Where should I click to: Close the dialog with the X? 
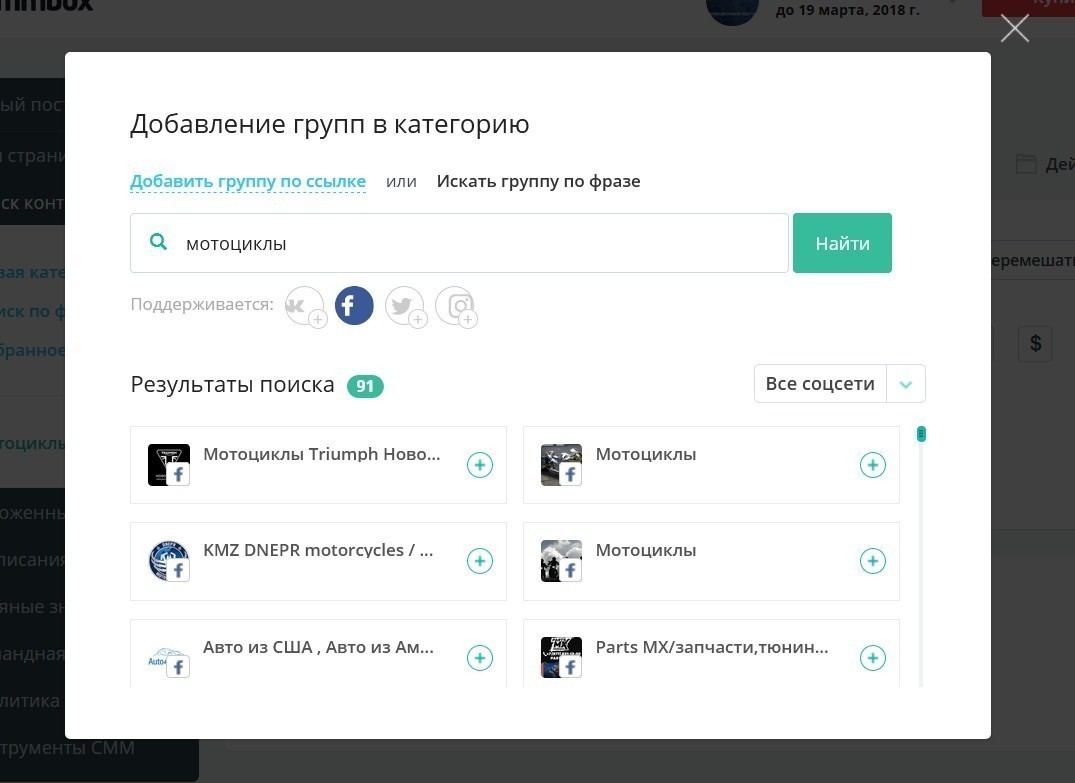click(1015, 29)
